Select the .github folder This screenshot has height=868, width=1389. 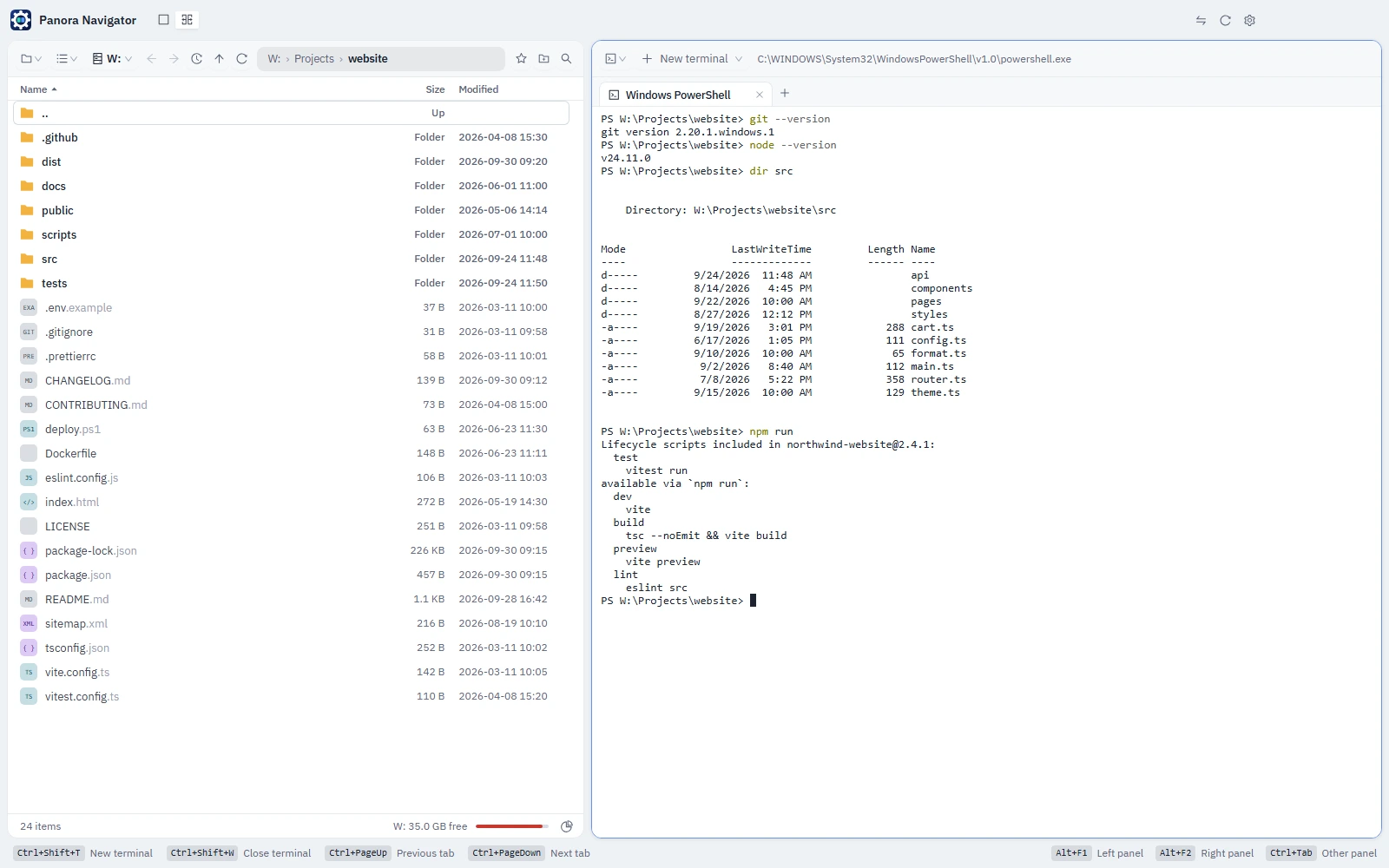click(x=291, y=137)
